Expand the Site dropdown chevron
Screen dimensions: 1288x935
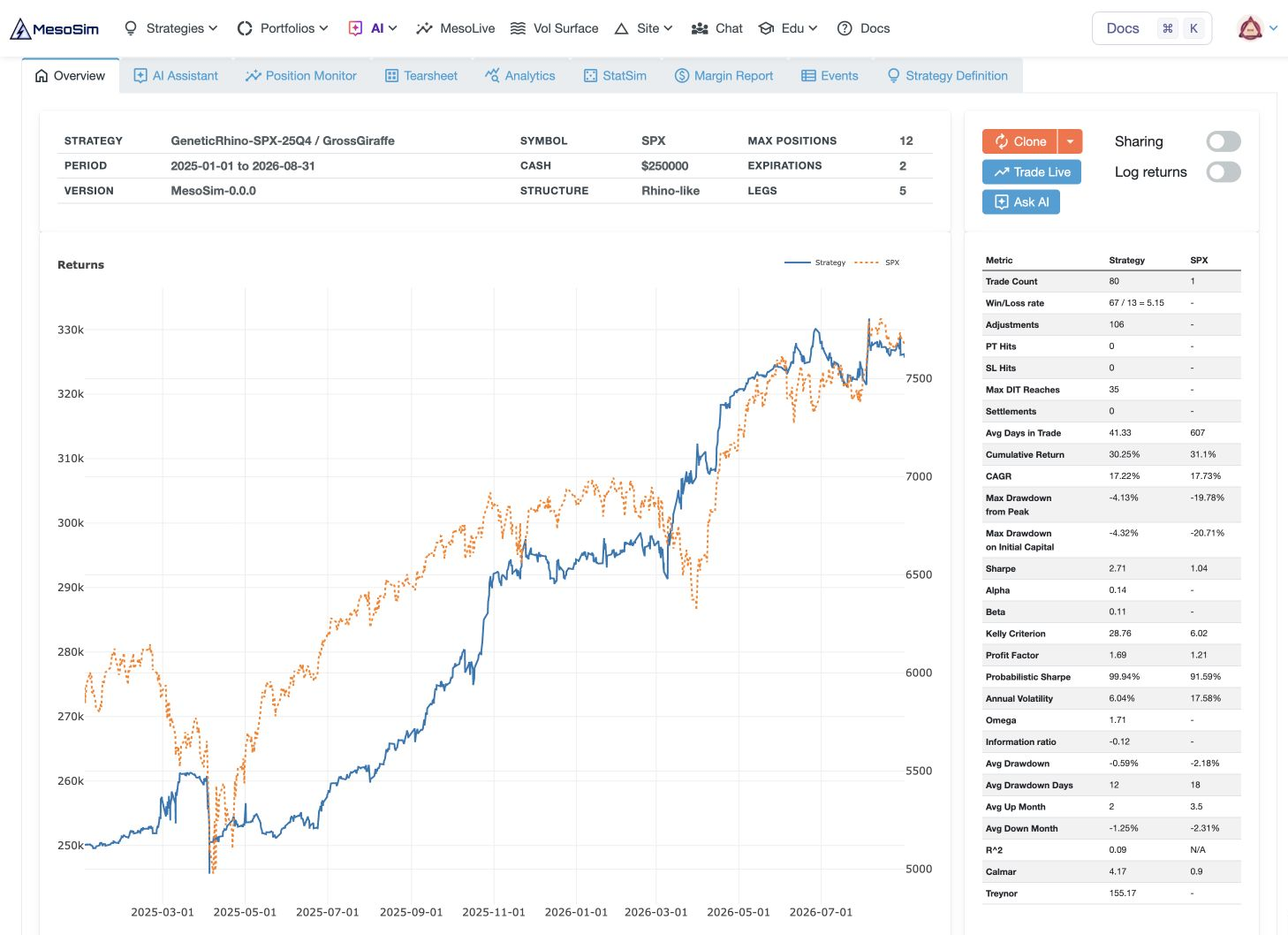(x=668, y=28)
